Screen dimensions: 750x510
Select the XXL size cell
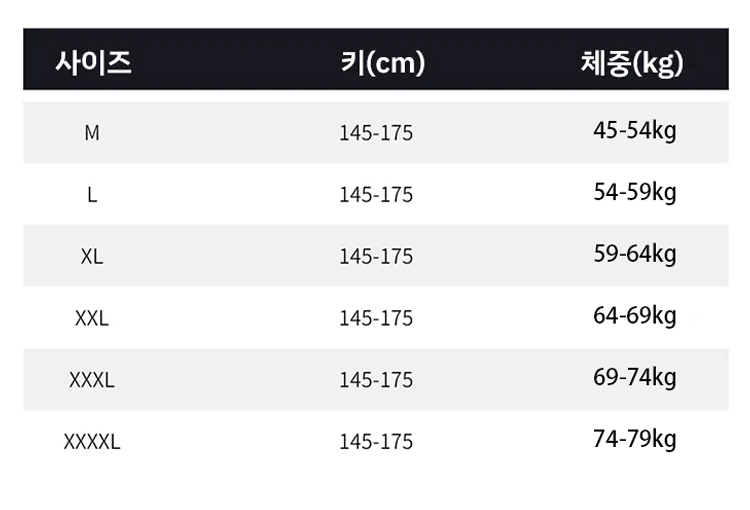92,318
